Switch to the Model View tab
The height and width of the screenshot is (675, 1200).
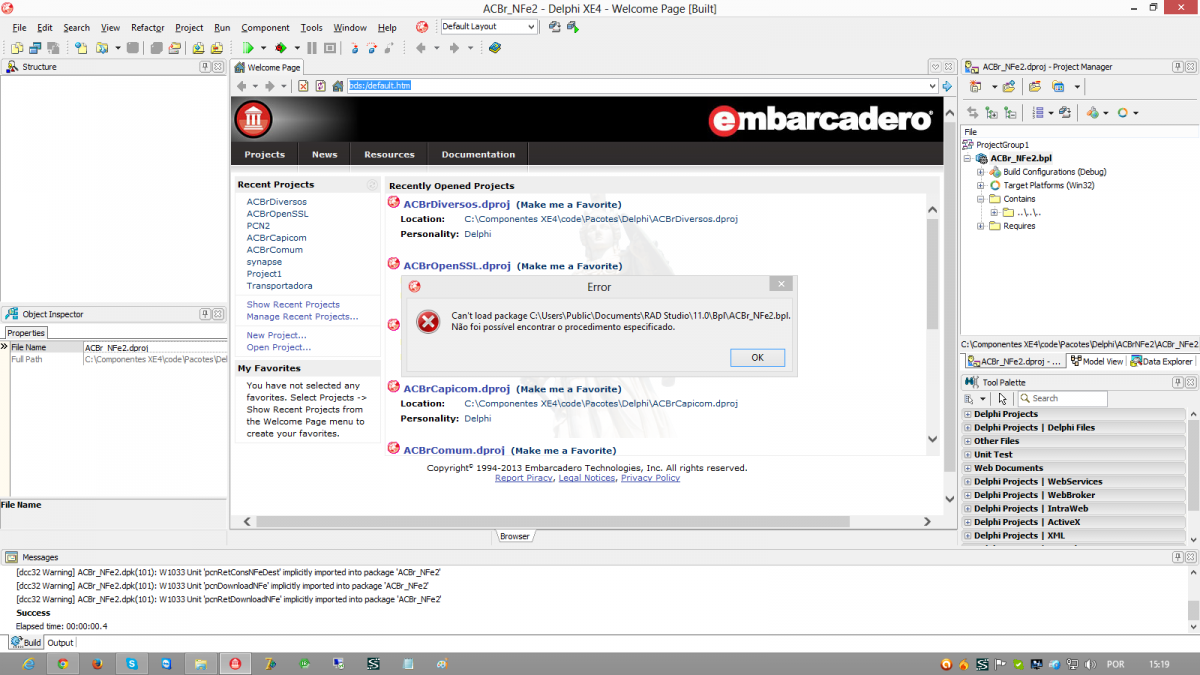click(1097, 362)
